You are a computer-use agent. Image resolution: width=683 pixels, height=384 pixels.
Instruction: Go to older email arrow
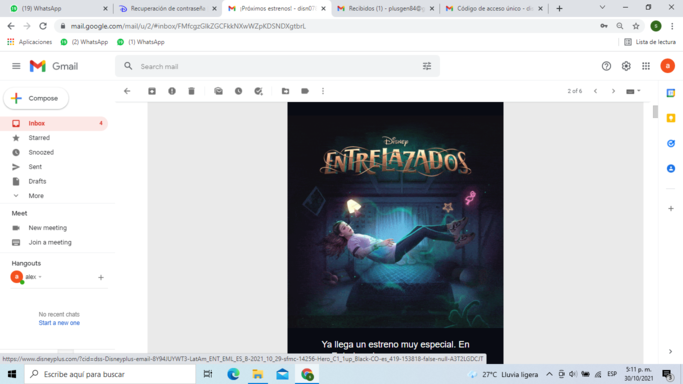(x=613, y=91)
